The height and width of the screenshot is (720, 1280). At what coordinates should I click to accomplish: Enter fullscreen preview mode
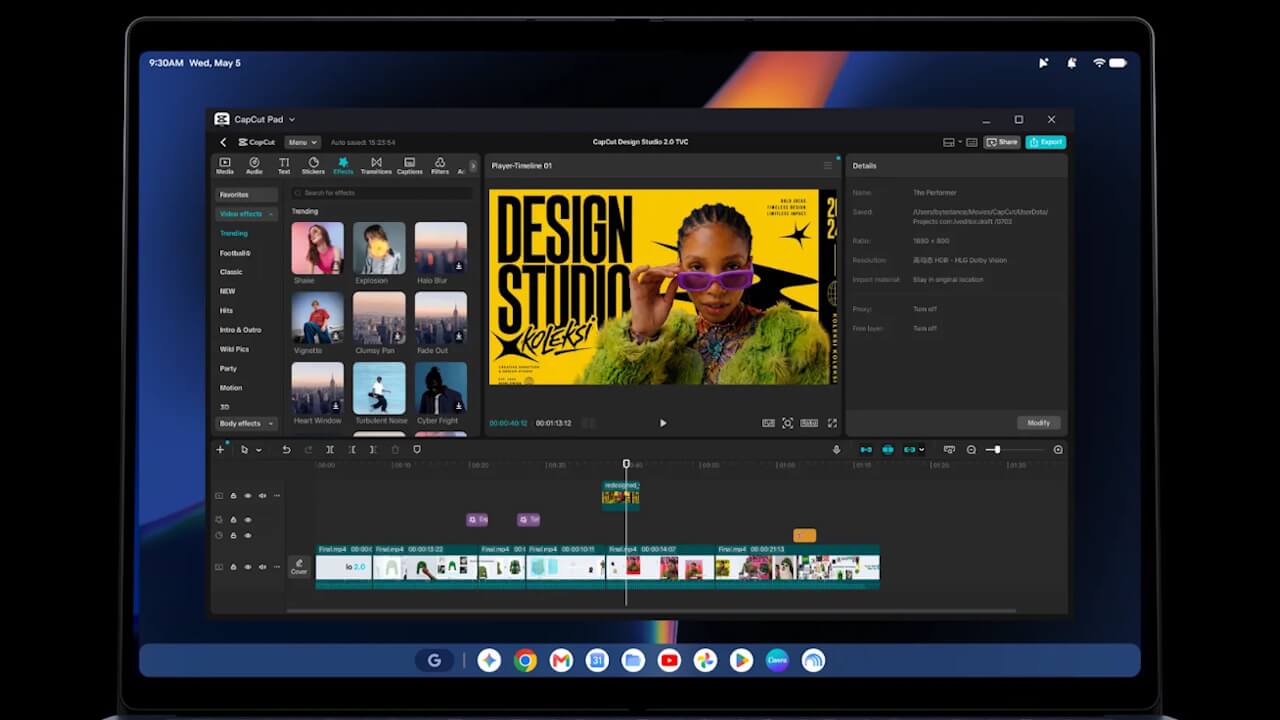pyautogui.click(x=832, y=423)
